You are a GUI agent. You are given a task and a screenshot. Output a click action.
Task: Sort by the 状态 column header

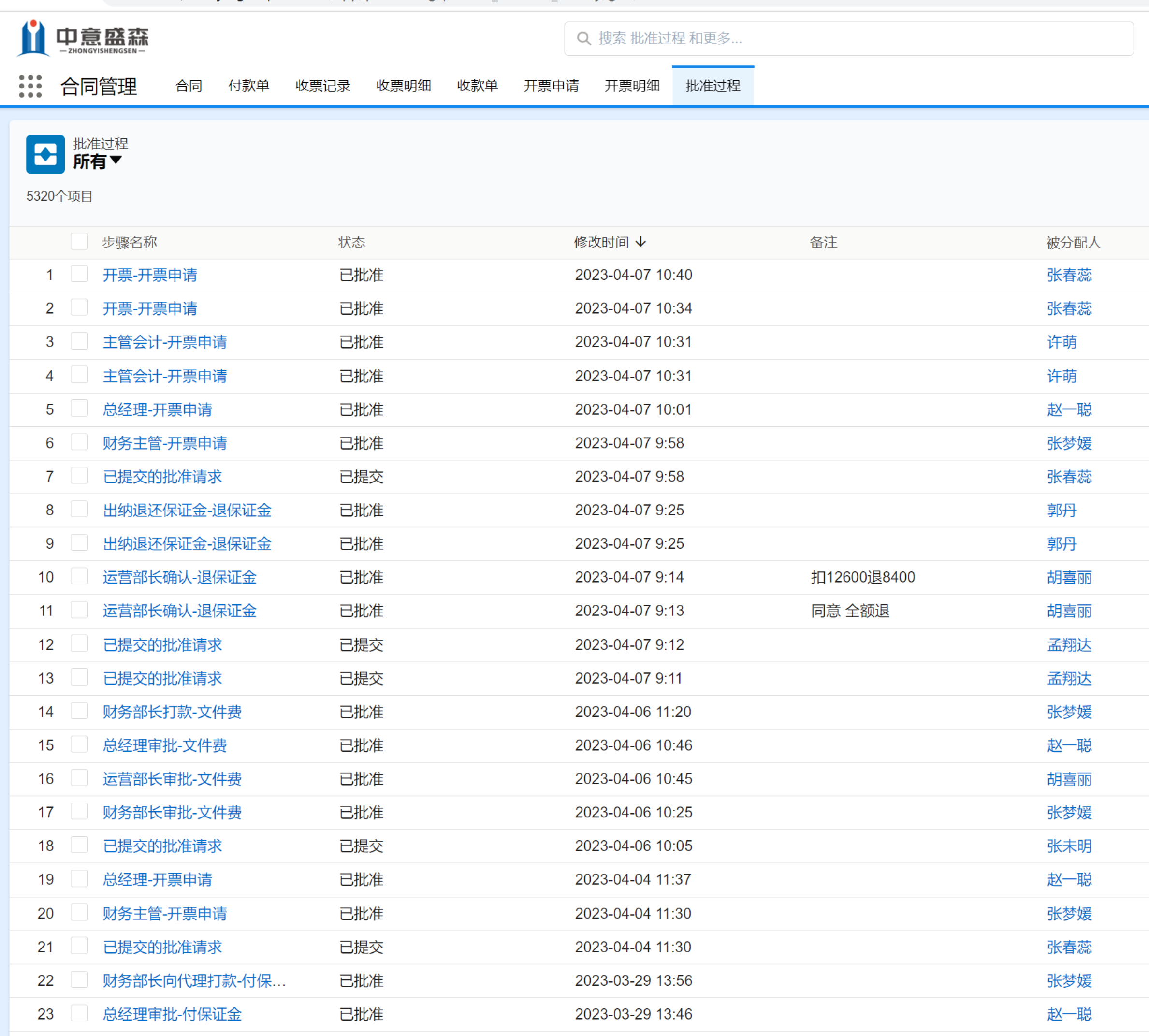click(x=351, y=243)
